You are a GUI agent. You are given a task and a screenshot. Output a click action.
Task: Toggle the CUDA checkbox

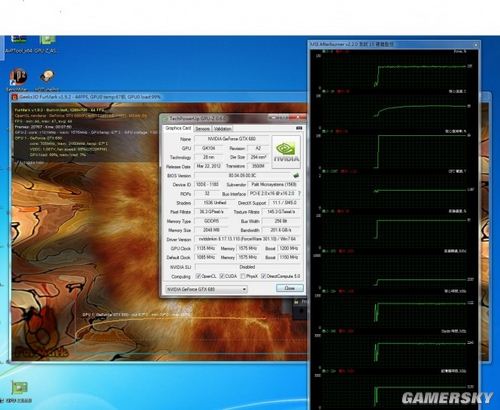[222, 276]
